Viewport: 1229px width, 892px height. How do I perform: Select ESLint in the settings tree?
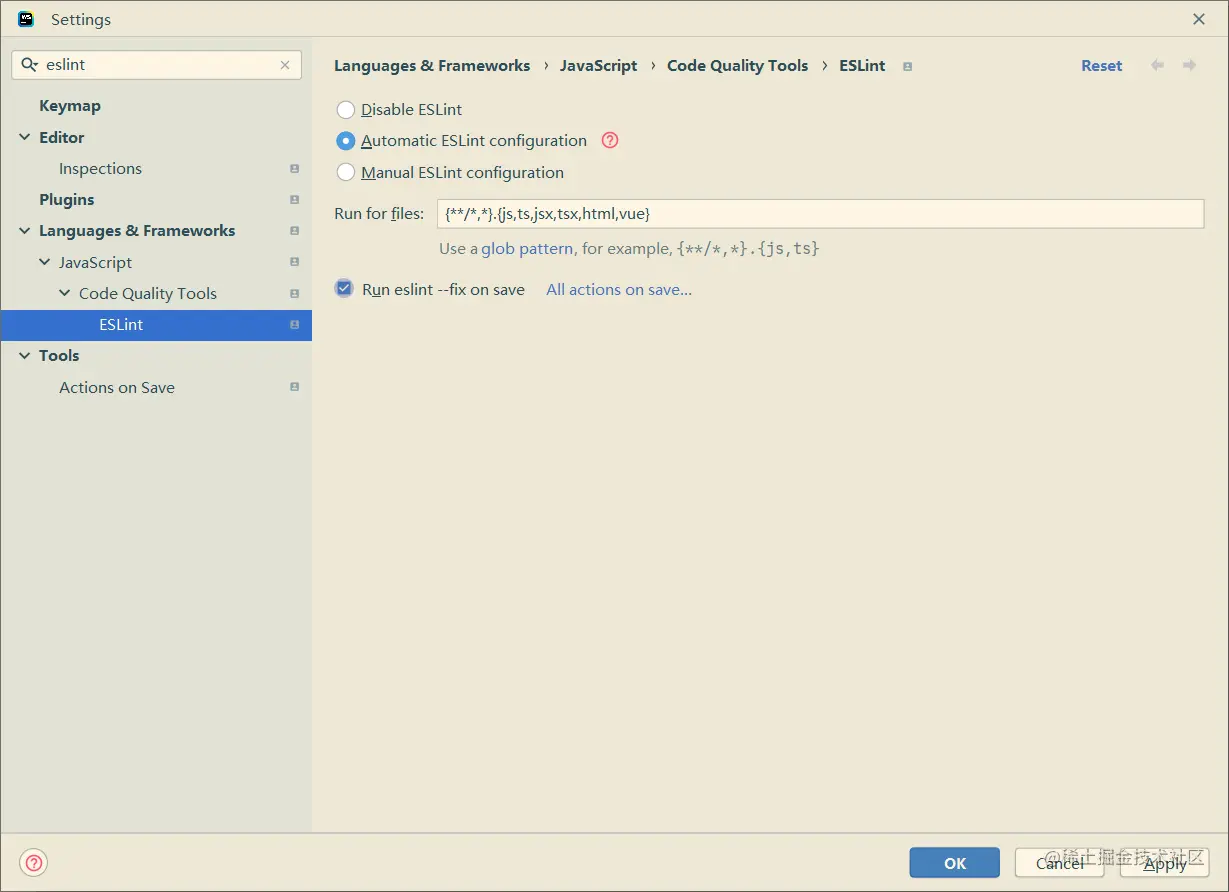click(156, 325)
